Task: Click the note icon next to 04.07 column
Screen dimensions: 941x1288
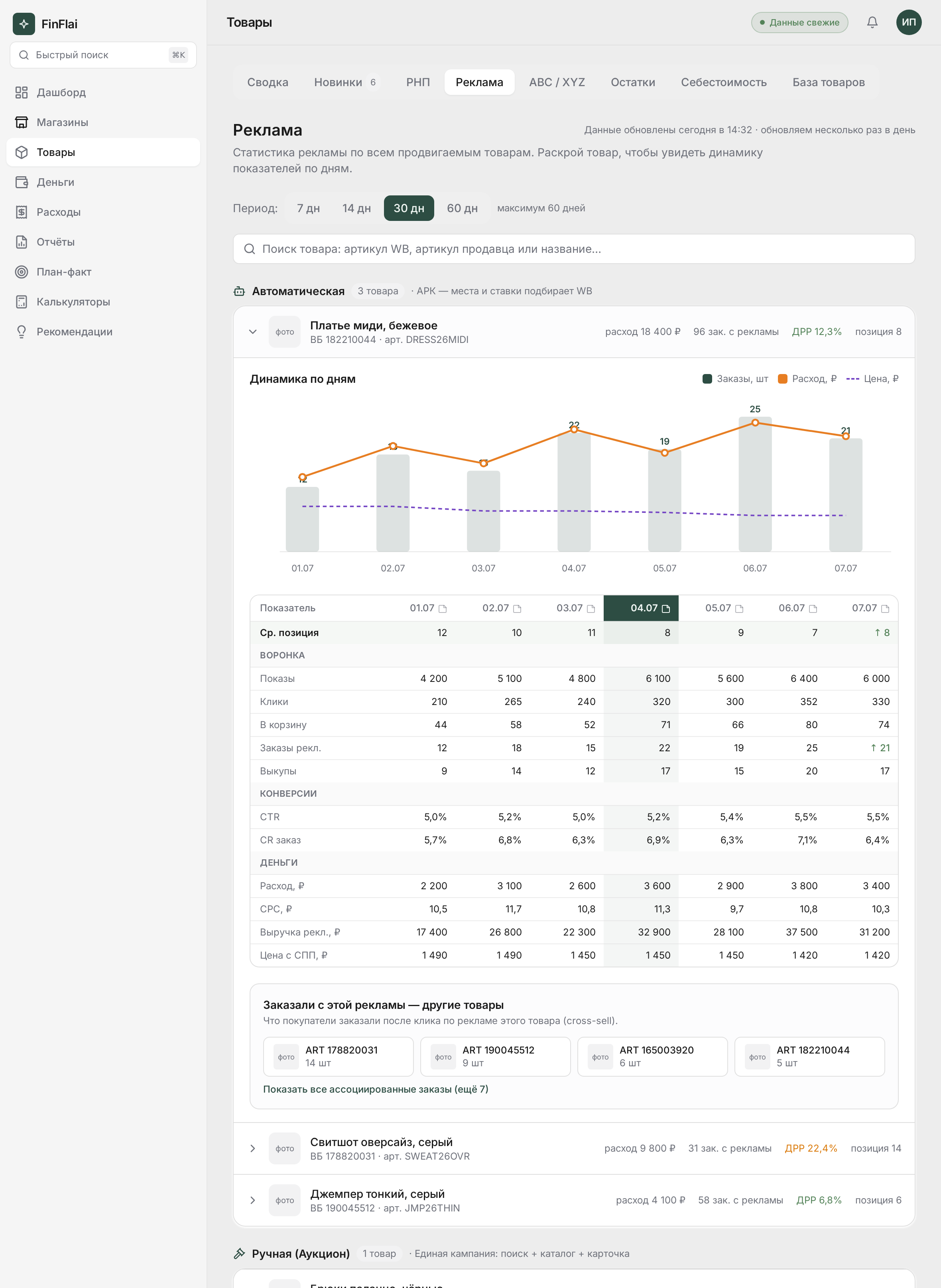Action: click(x=666, y=609)
